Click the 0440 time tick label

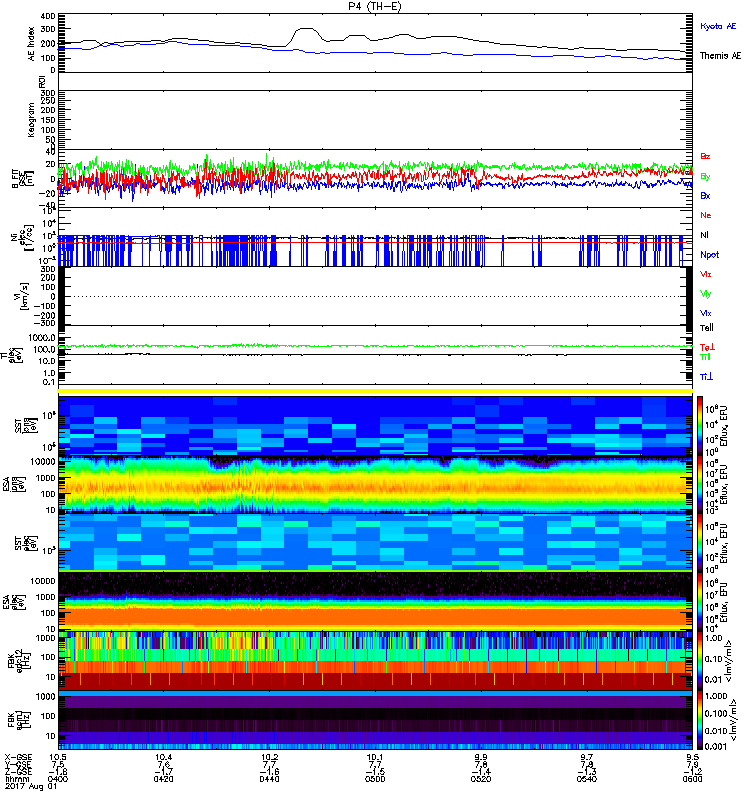[x=269, y=779]
